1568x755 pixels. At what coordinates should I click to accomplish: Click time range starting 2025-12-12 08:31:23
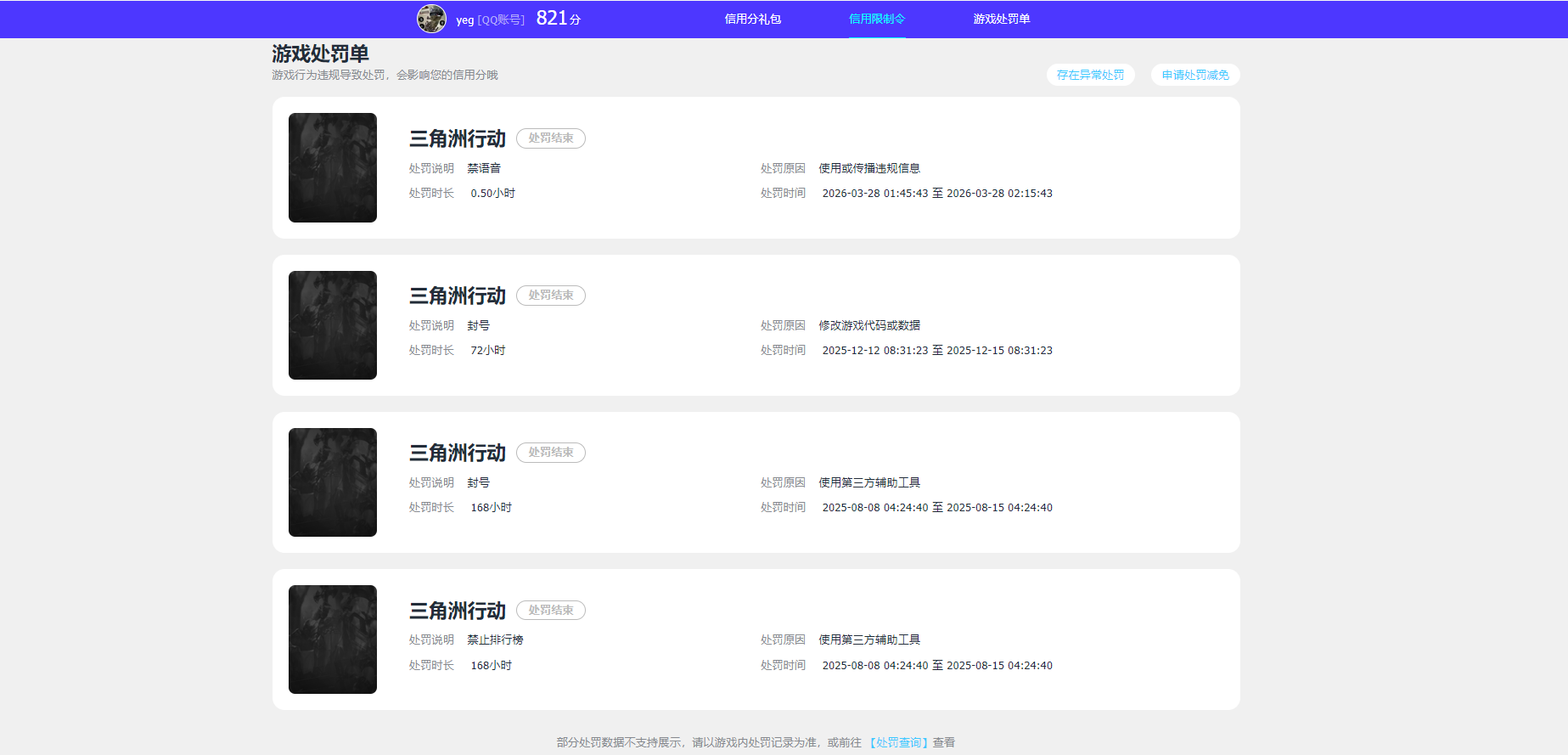coord(937,351)
